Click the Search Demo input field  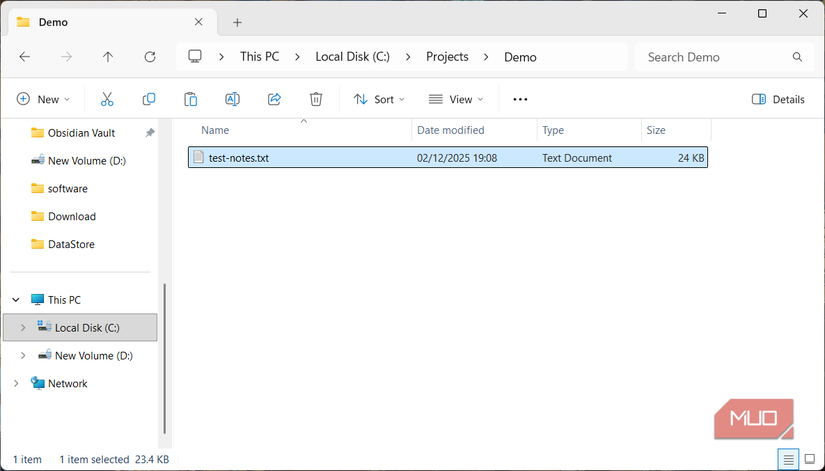point(726,57)
